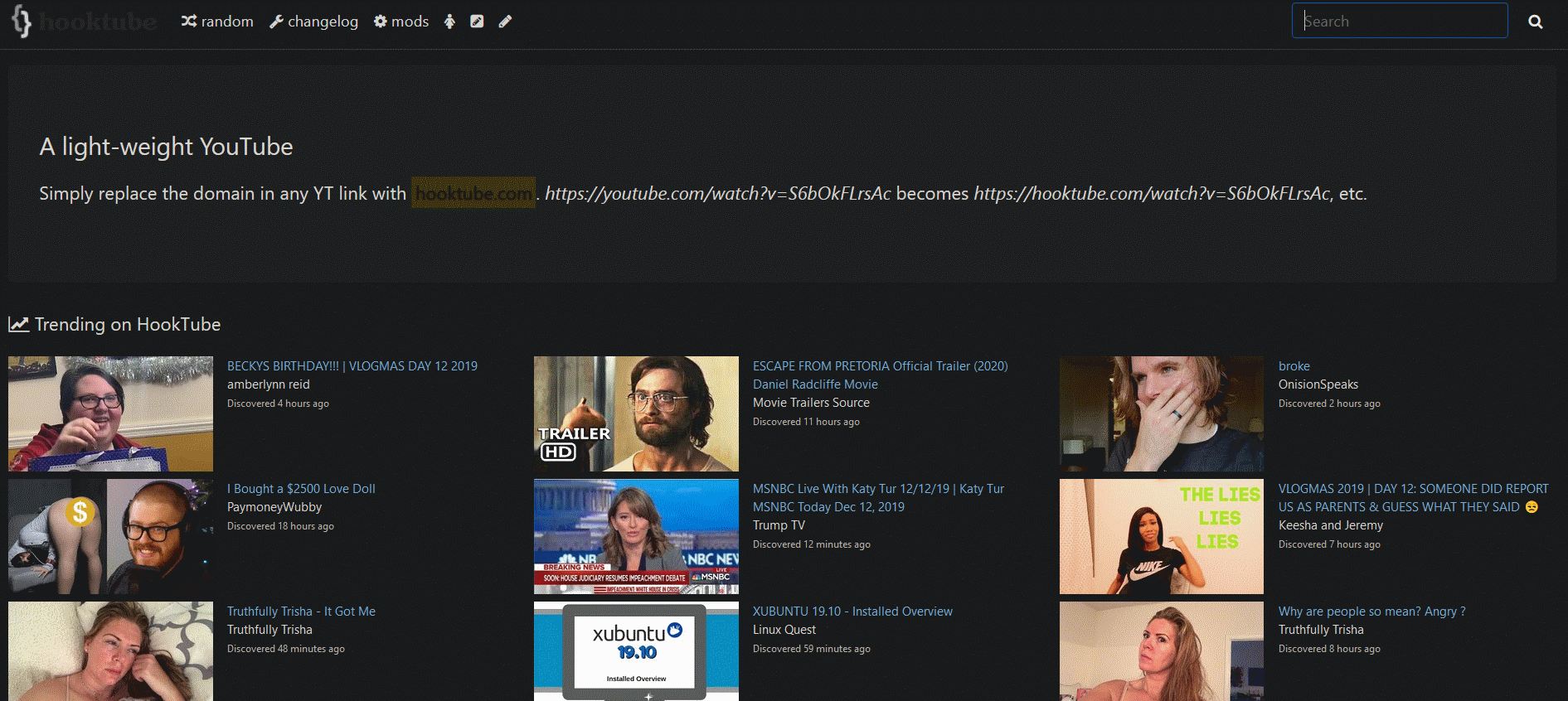
Task: Click the THE LIES LIES LIES thumbnail
Action: (1162, 536)
